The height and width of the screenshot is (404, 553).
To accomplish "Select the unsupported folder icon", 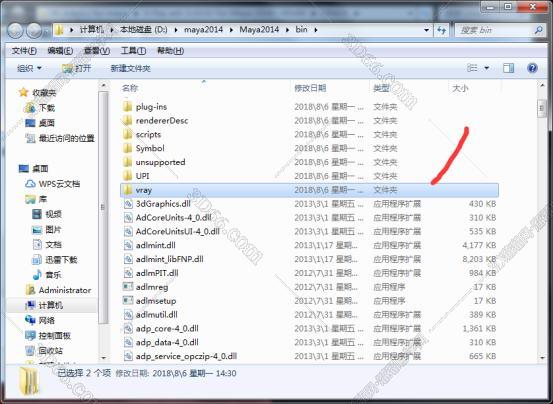I will pos(127,162).
